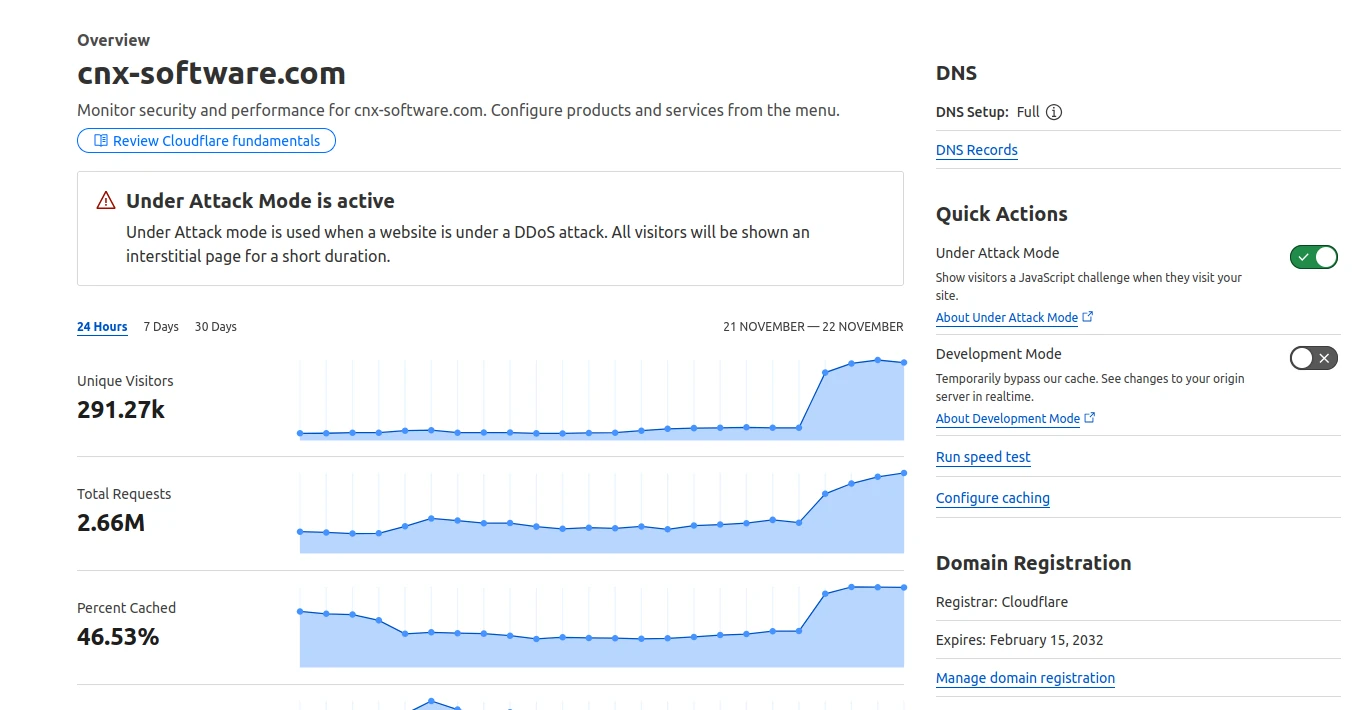Open Manage domain registration link

coord(1025,678)
